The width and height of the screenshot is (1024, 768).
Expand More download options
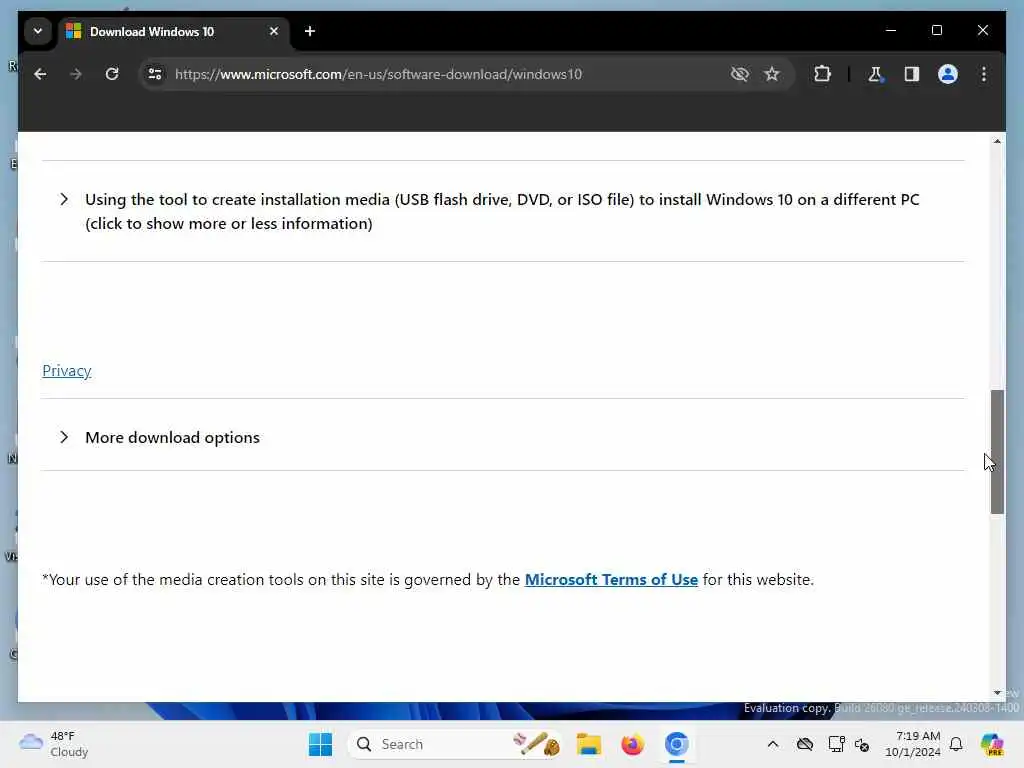(503, 438)
